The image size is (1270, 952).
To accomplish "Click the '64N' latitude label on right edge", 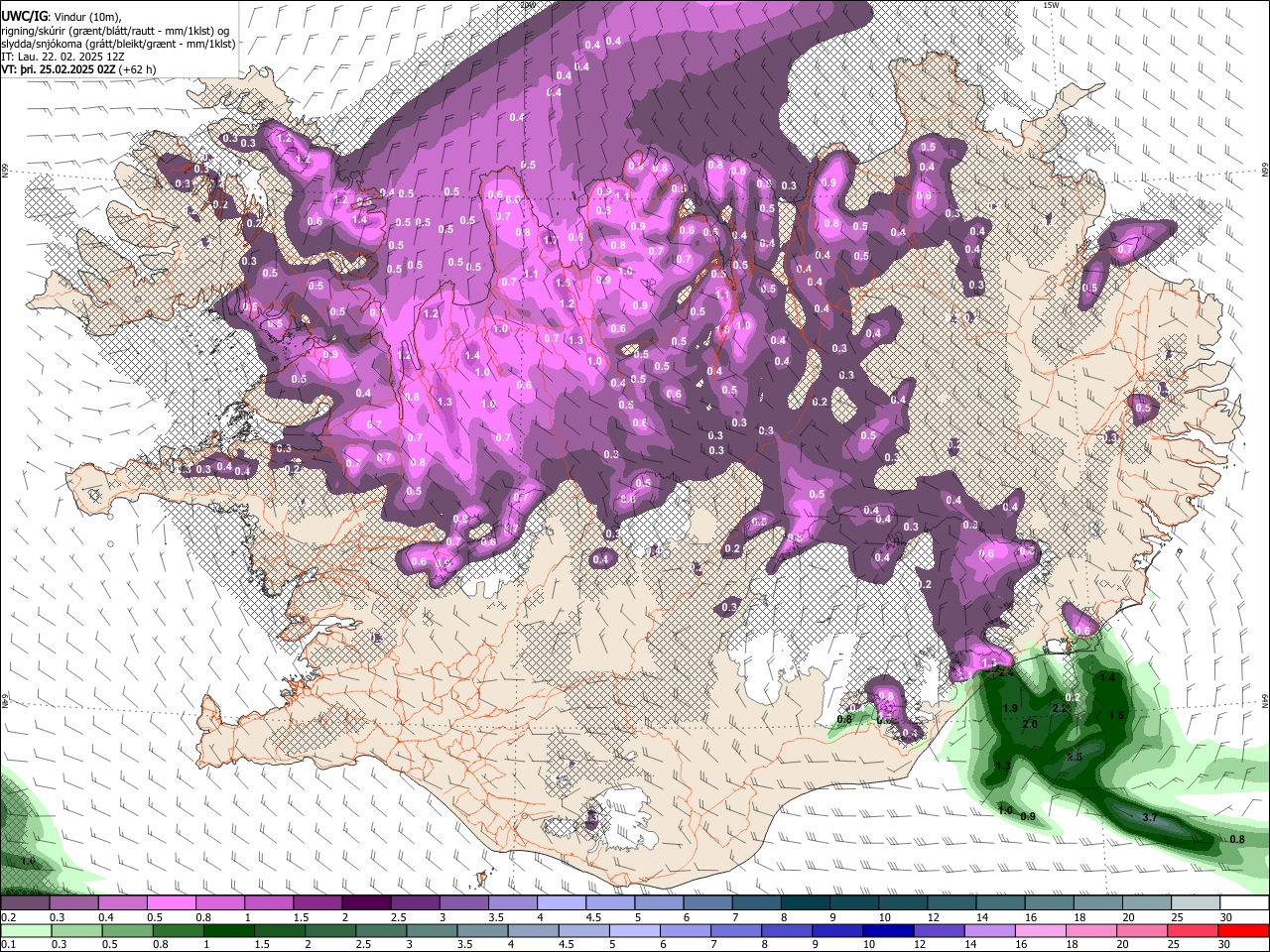I will click(x=1265, y=699).
